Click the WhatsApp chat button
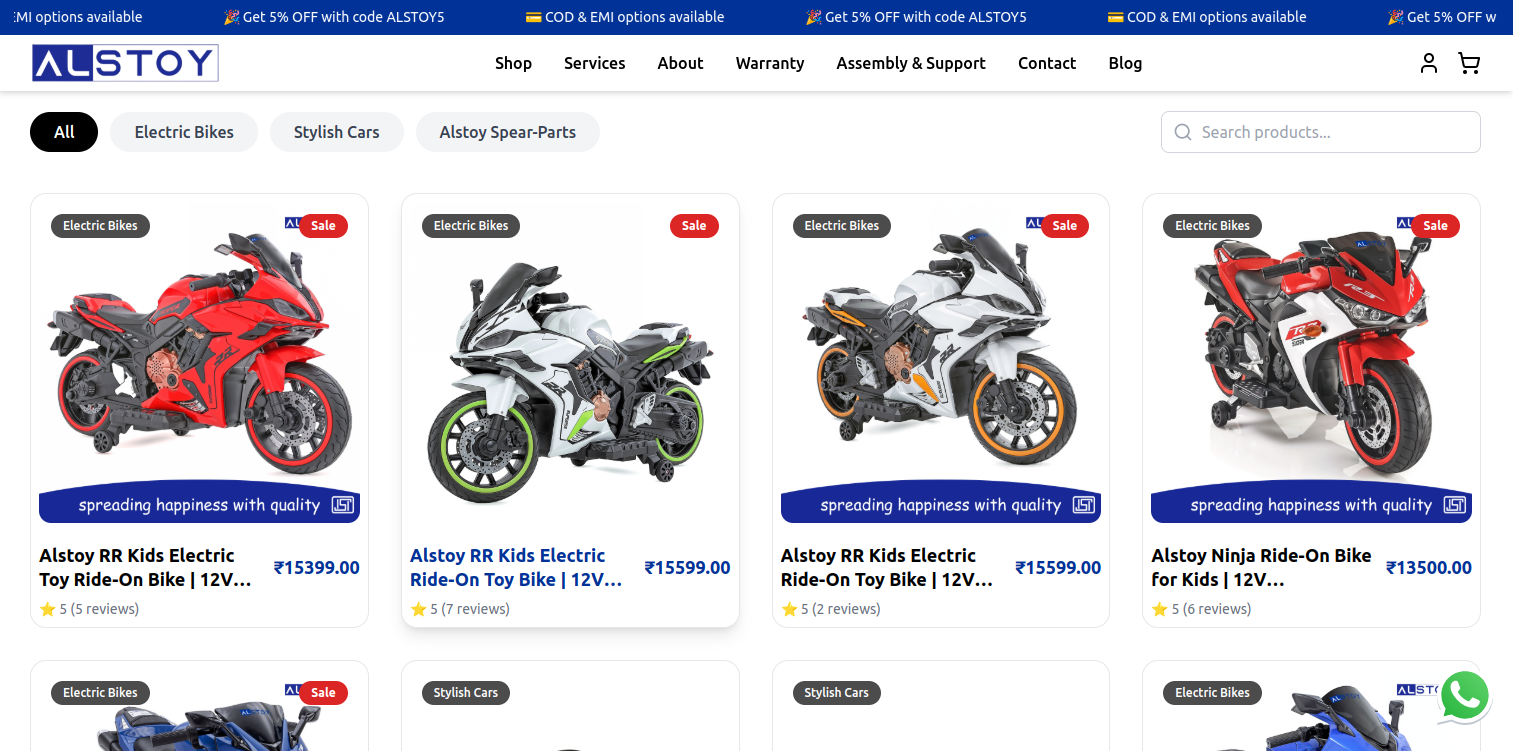1513x751 pixels. point(1465,695)
